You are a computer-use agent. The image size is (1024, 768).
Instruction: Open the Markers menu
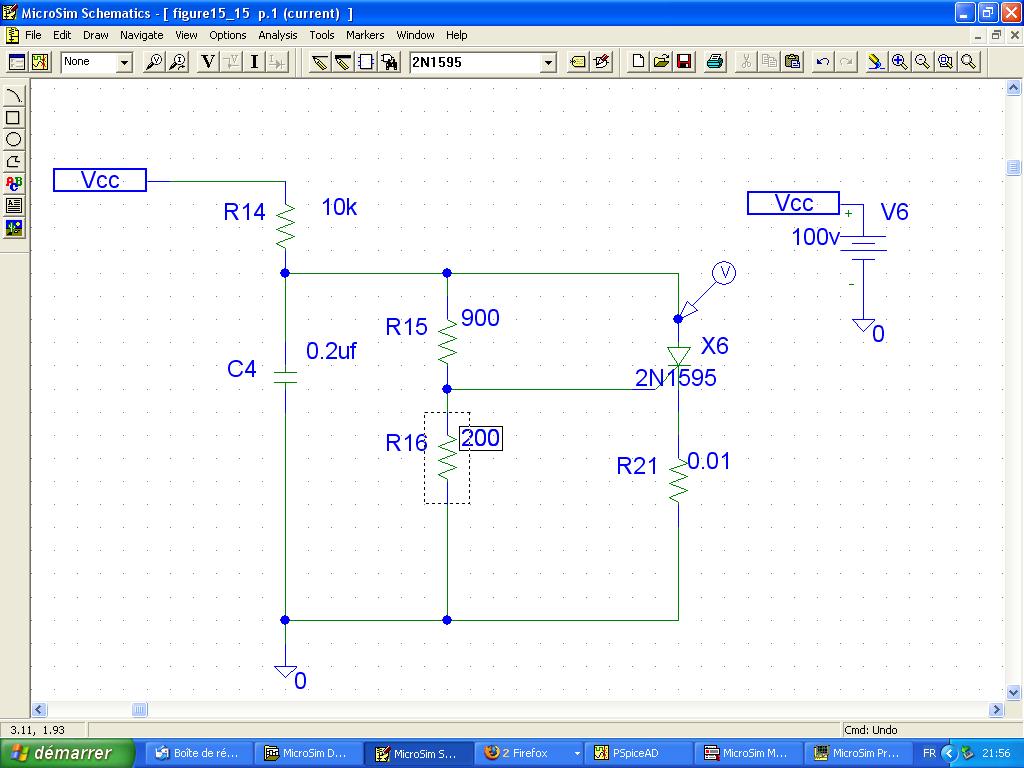coord(365,35)
